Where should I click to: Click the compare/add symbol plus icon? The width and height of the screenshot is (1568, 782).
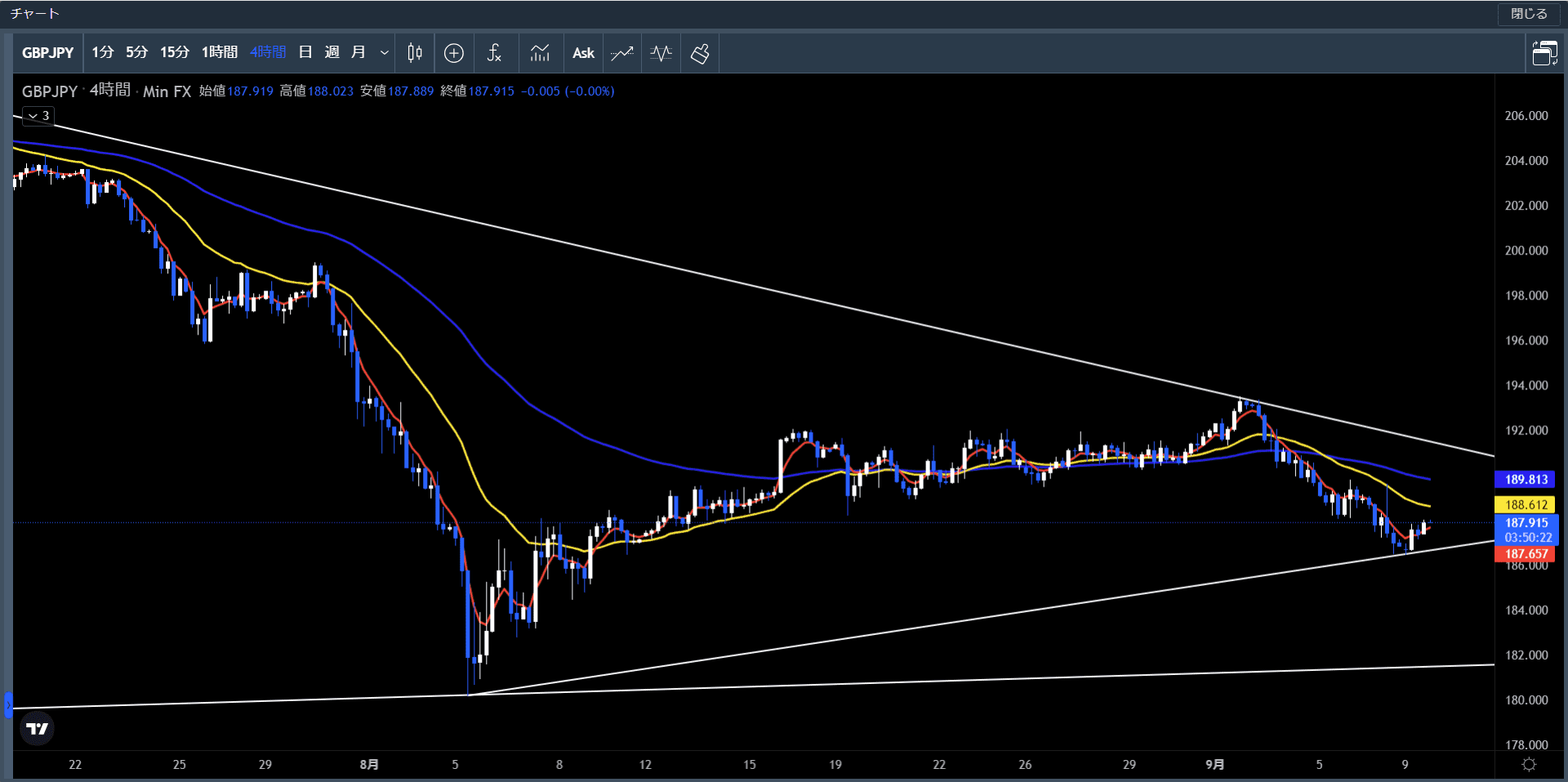[454, 53]
